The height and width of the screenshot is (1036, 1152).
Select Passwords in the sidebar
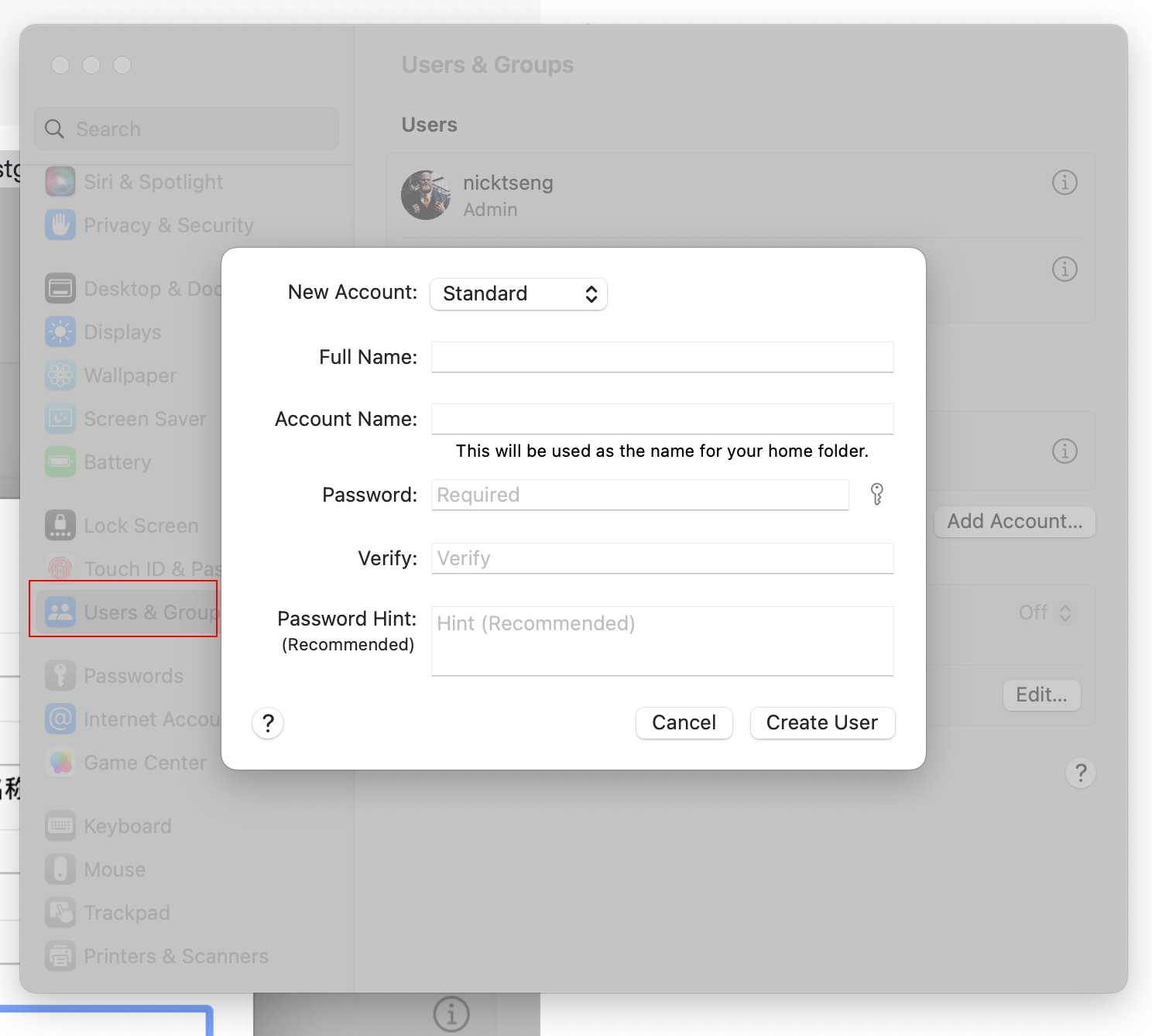[133, 676]
